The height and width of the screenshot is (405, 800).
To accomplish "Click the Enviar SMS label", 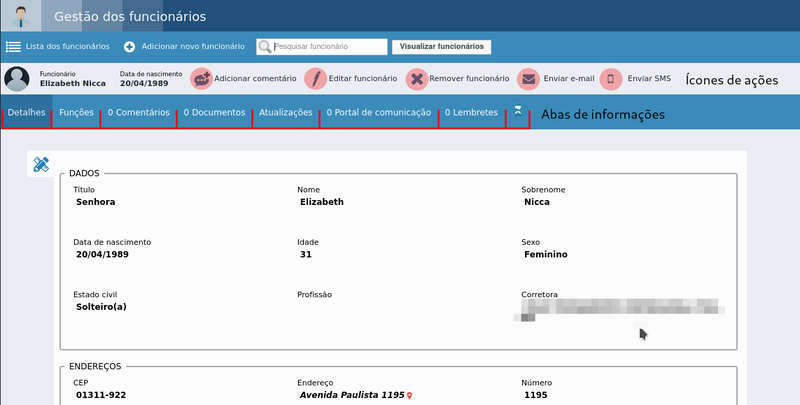I will (x=649, y=79).
